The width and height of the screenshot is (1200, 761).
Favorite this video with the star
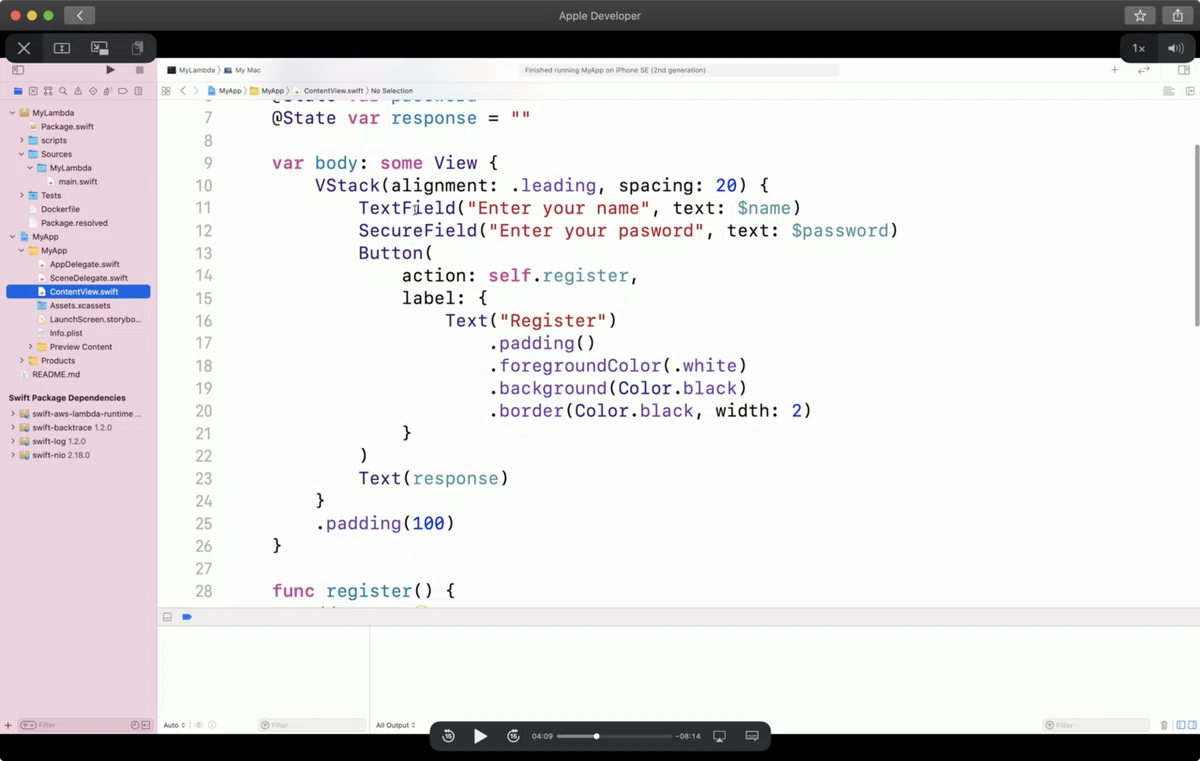(x=1139, y=15)
